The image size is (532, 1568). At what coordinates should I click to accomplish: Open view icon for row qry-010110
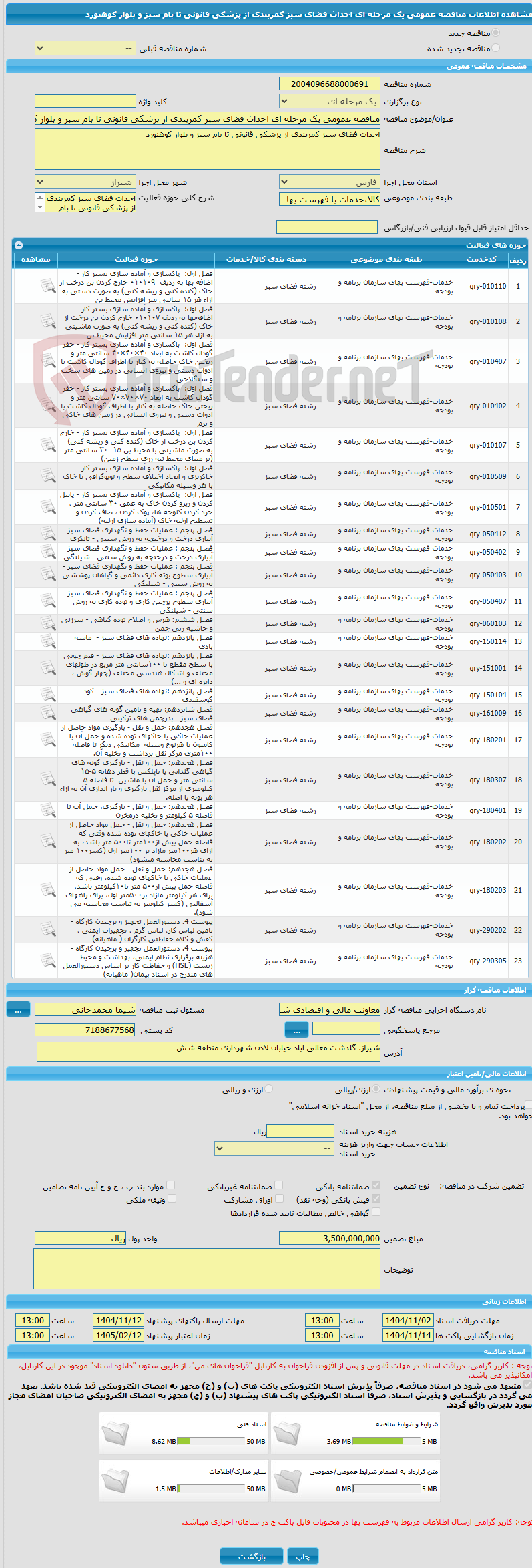(47, 286)
